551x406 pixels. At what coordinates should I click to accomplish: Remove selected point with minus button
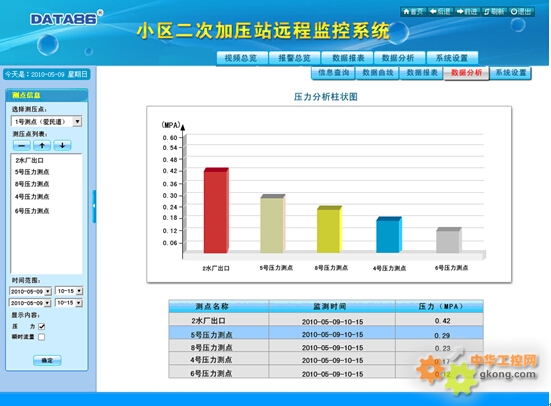tap(21, 146)
